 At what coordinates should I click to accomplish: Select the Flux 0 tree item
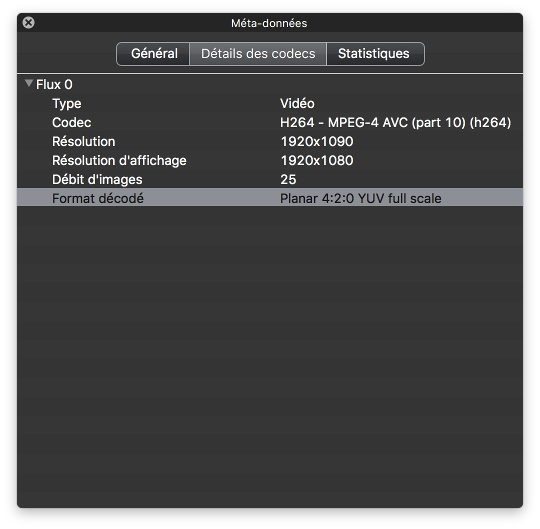[x=54, y=84]
